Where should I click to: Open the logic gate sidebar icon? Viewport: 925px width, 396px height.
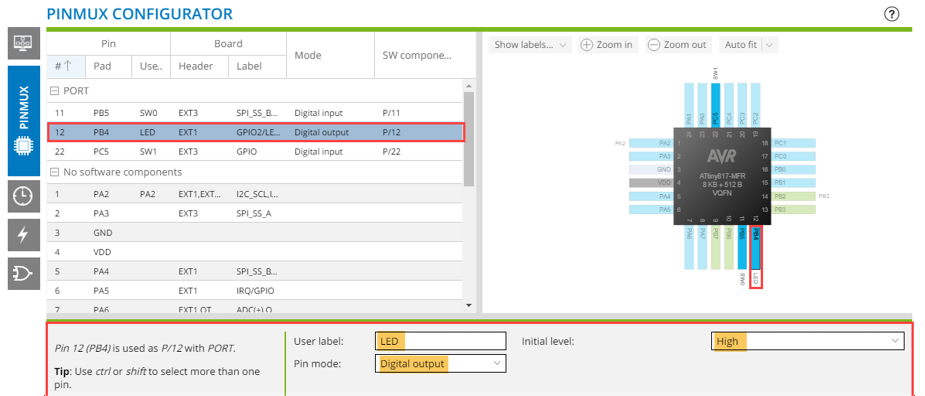coord(24,273)
